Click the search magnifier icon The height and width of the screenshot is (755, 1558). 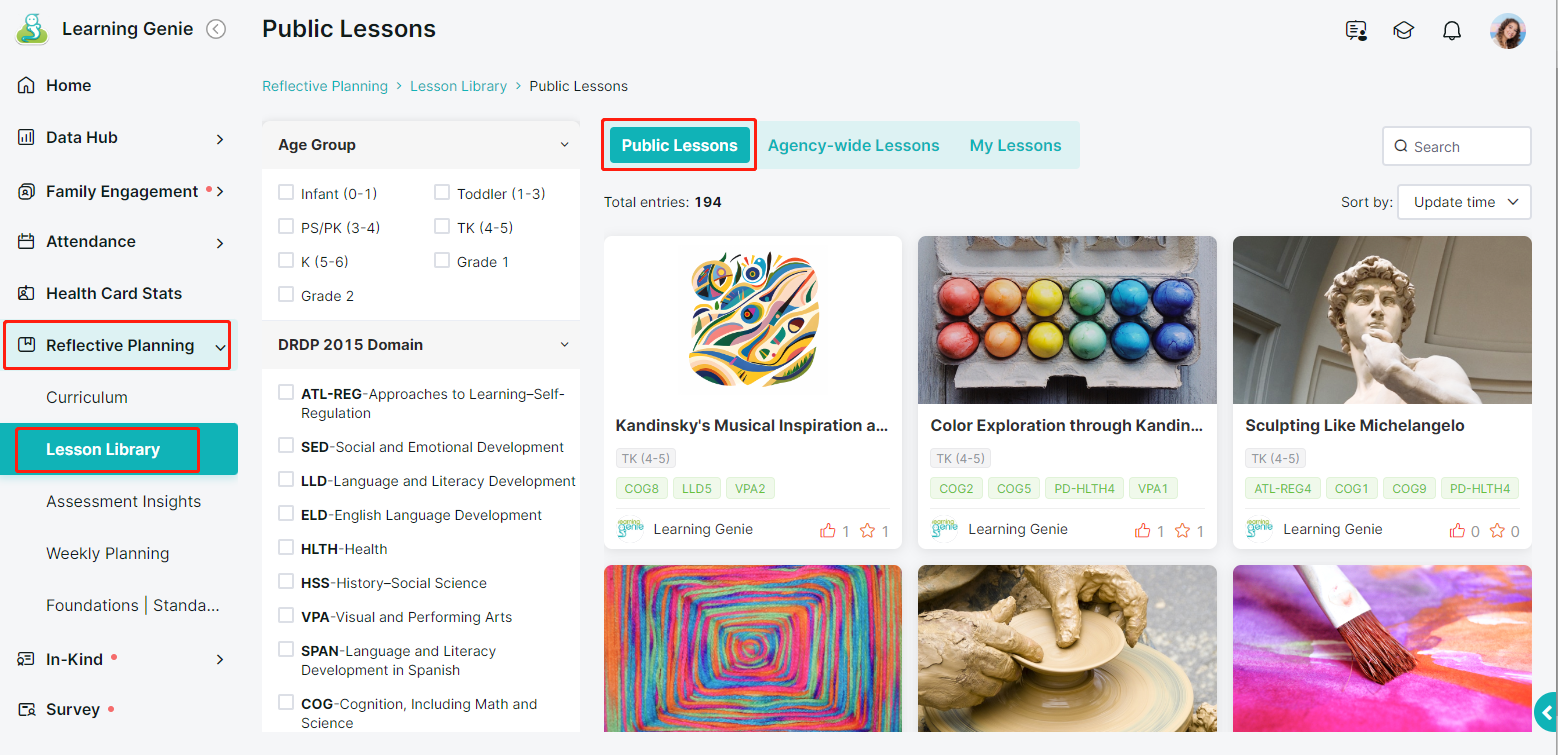pyautogui.click(x=1401, y=146)
